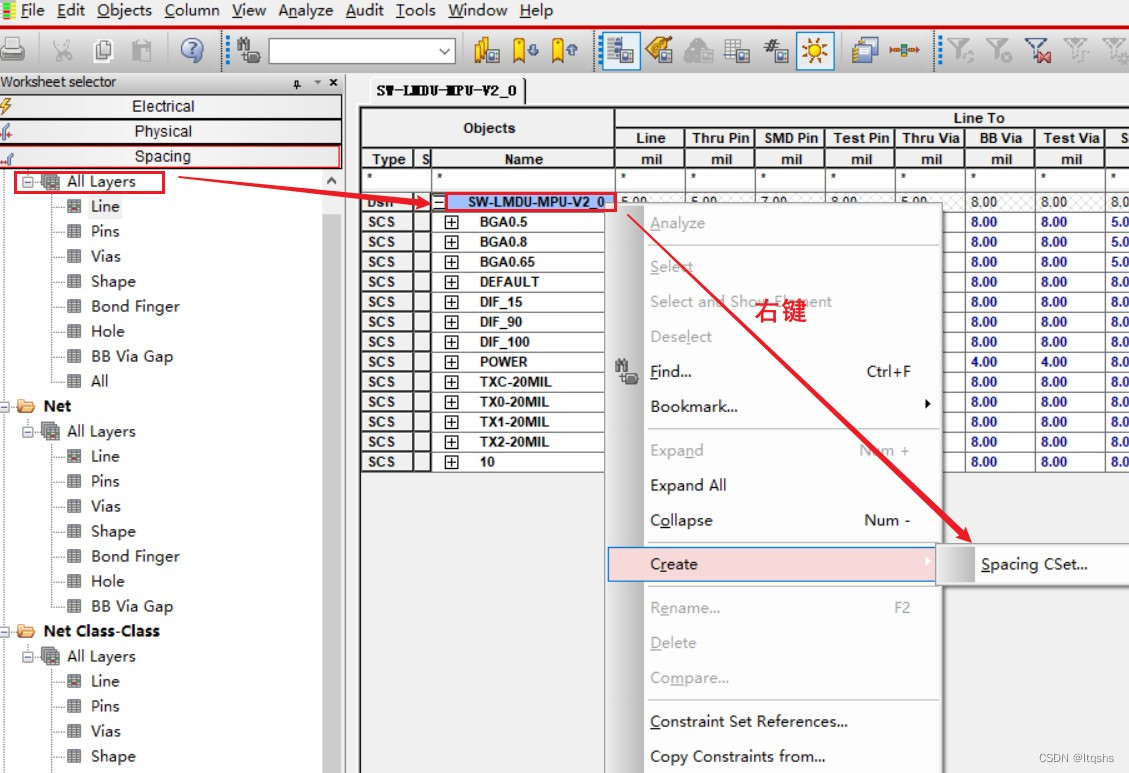1129x773 pixels.
Task: Choose Spacing CSet... from Create submenu
Action: pos(1033,564)
